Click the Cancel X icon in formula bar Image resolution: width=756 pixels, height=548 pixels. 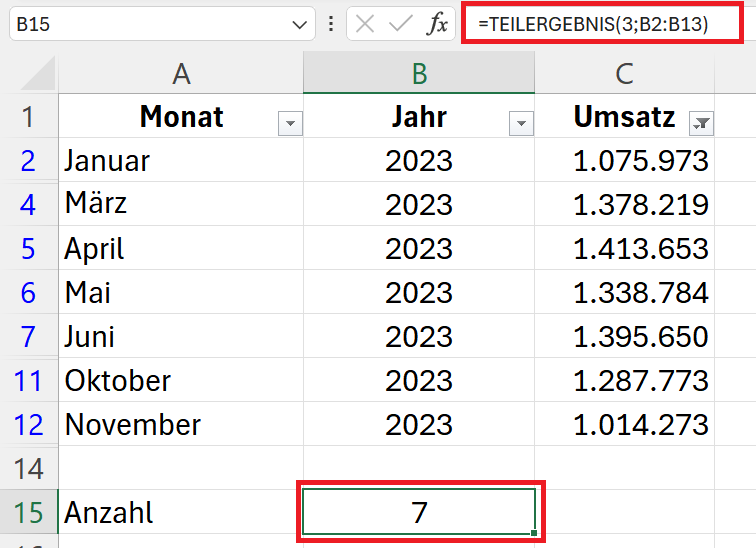364,24
